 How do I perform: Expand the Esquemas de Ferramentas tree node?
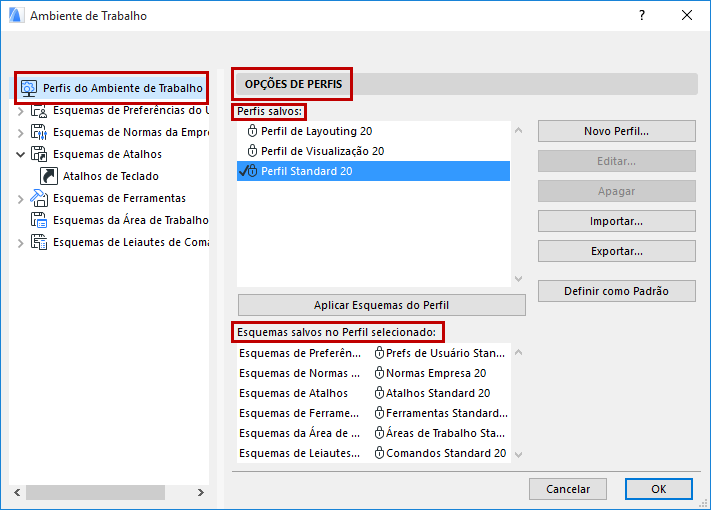tap(21, 198)
